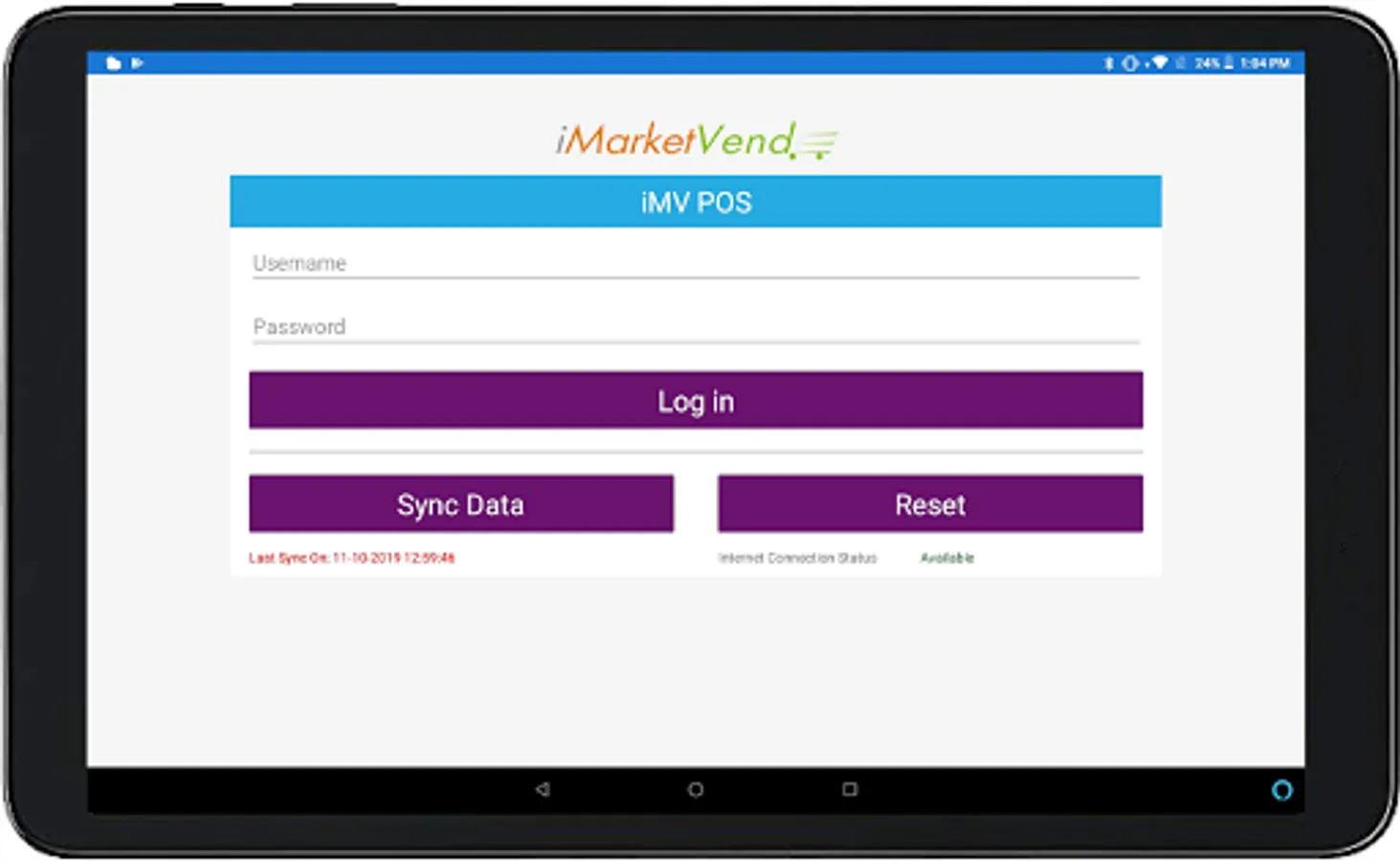Click the iMarketVend logo

pyautogui.click(x=697, y=141)
